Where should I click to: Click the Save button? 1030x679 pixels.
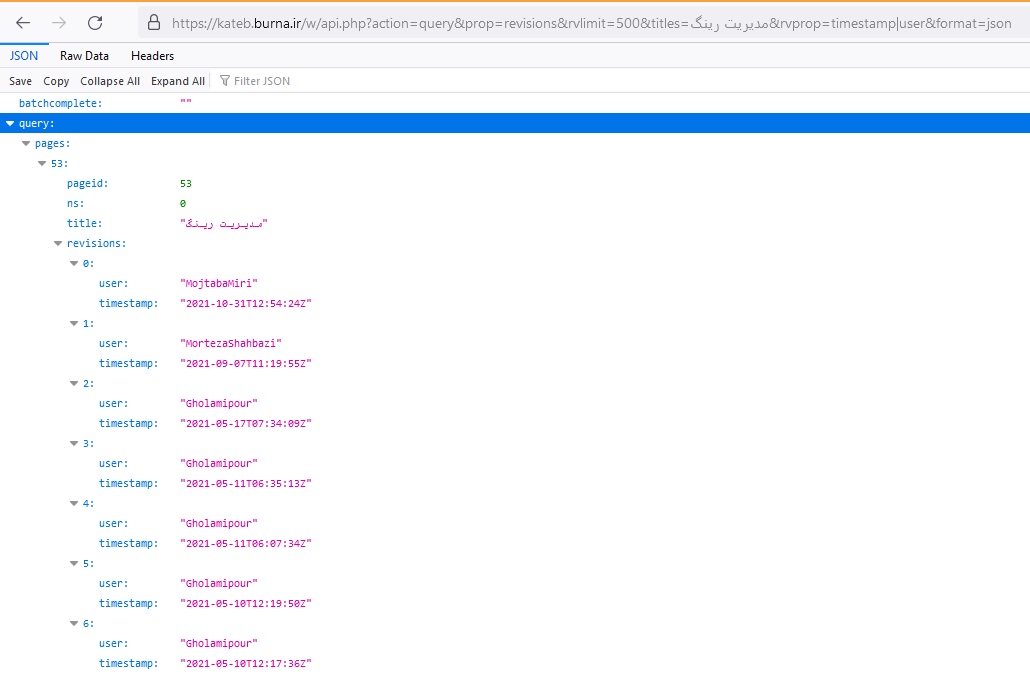[x=20, y=81]
